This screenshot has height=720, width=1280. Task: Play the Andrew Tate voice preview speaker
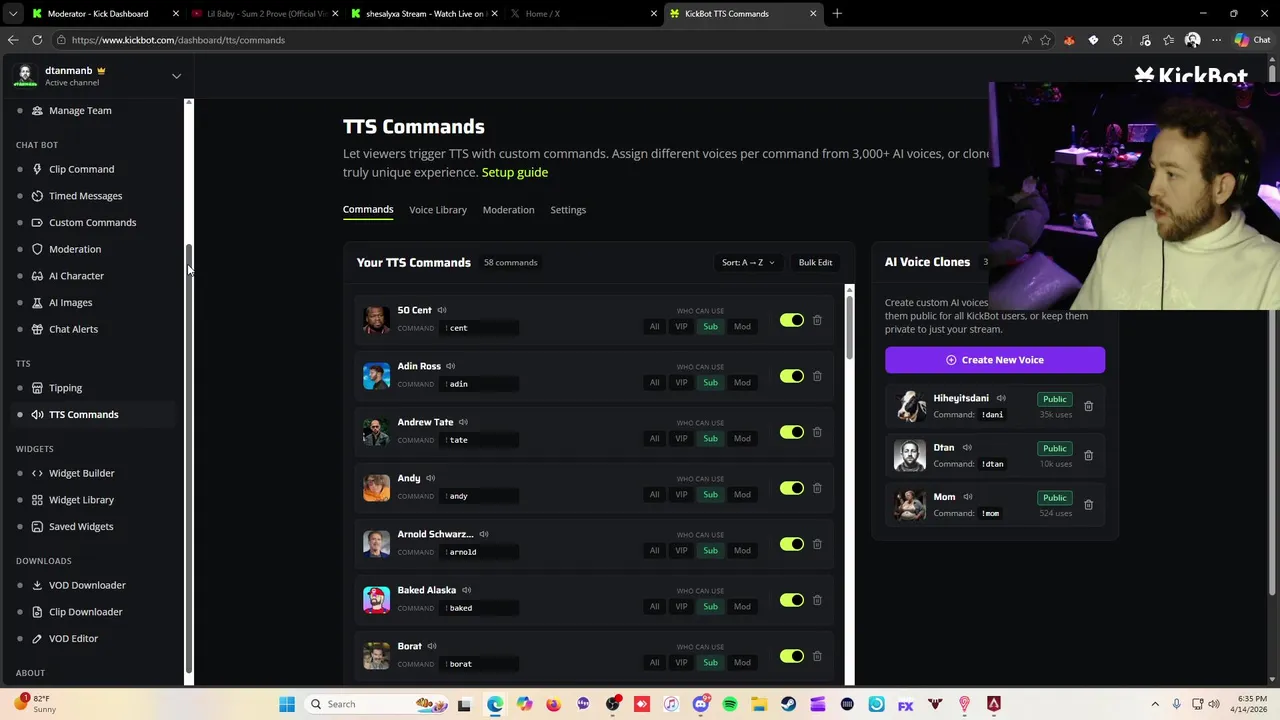pos(463,422)
